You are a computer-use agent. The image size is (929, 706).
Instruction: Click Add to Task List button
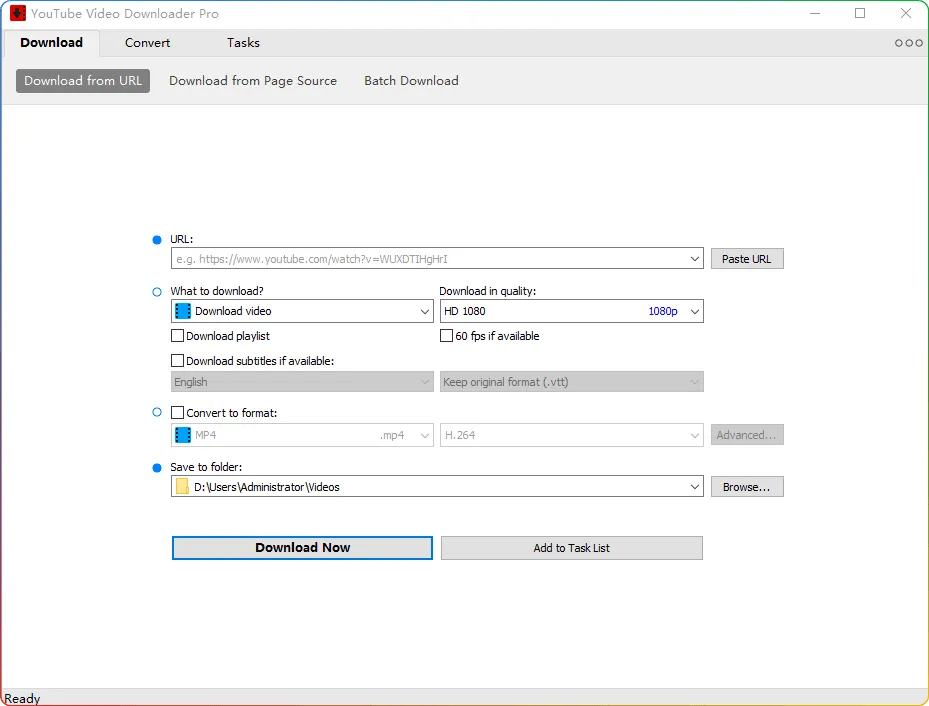point(572,548)
